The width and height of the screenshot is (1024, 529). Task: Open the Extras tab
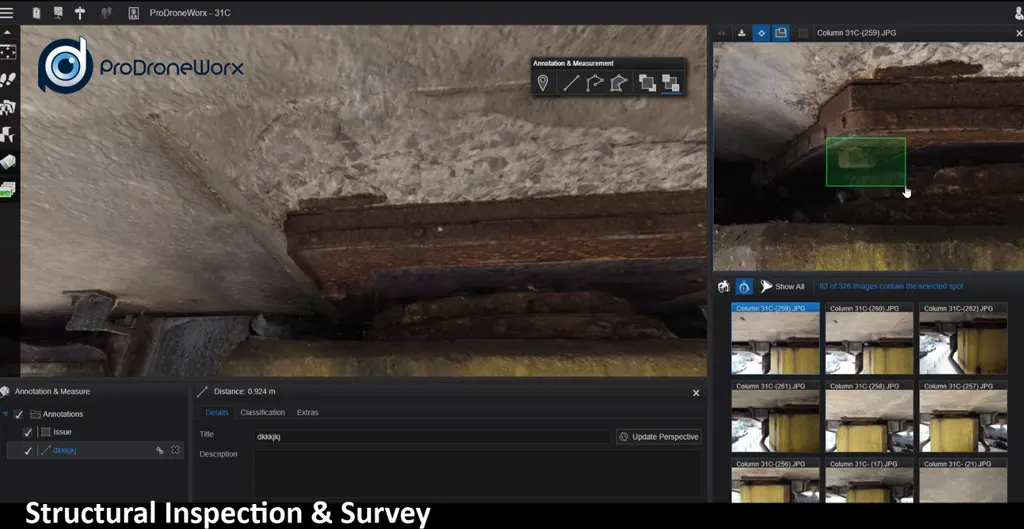tap(307, 412)
